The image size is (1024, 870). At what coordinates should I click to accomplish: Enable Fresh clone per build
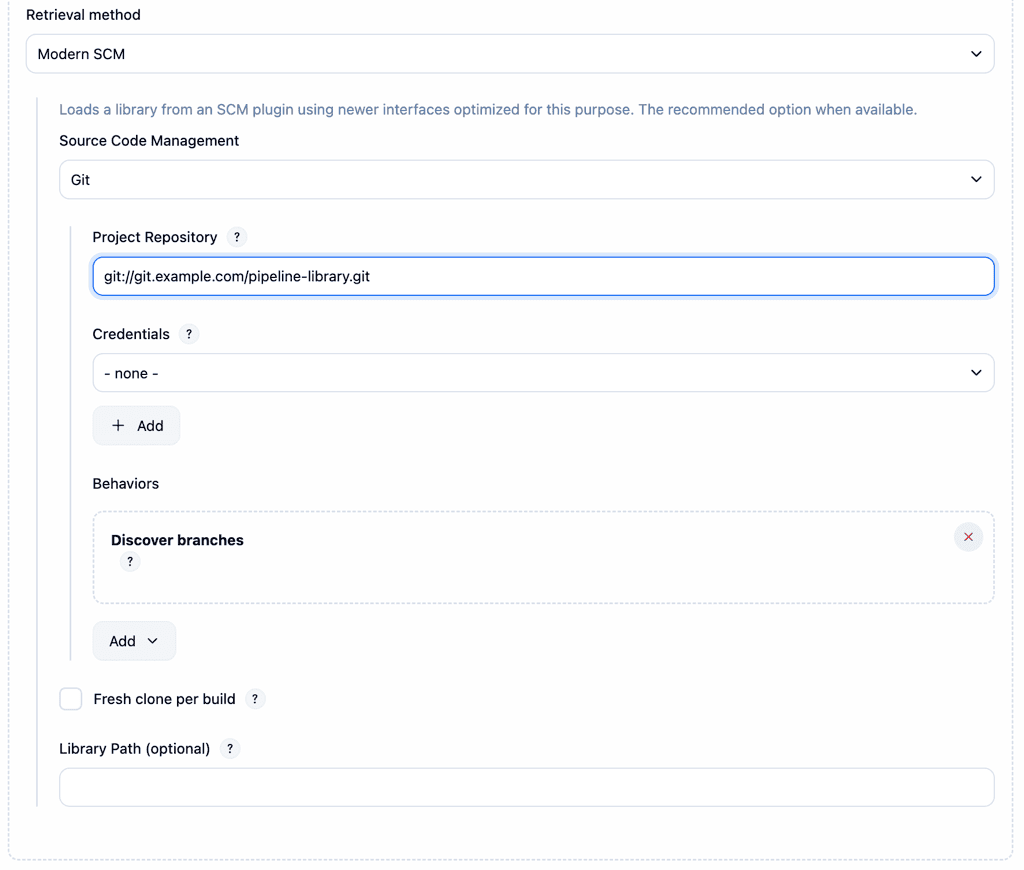[x=70, y=699]
